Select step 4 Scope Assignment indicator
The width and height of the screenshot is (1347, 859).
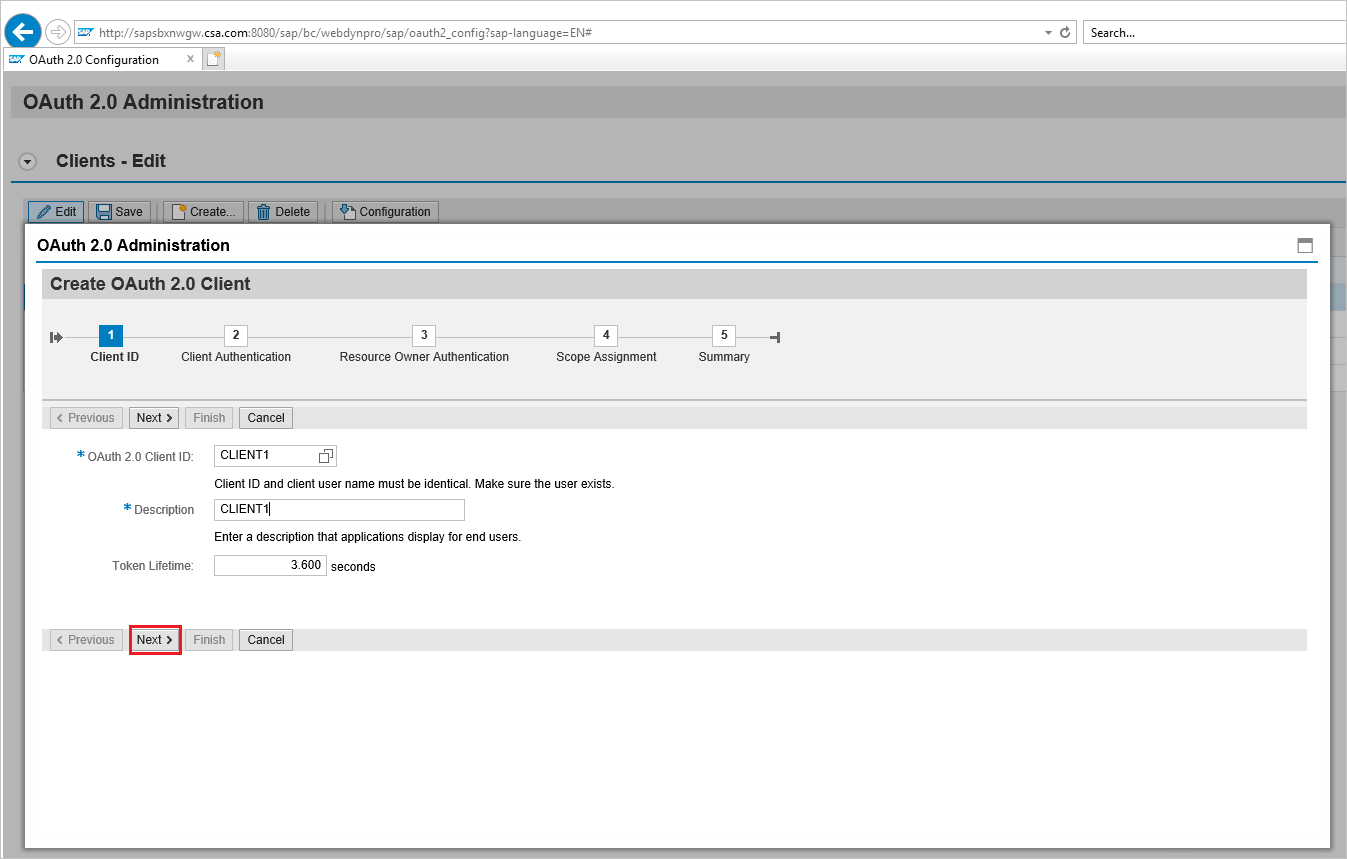[605, 335]
